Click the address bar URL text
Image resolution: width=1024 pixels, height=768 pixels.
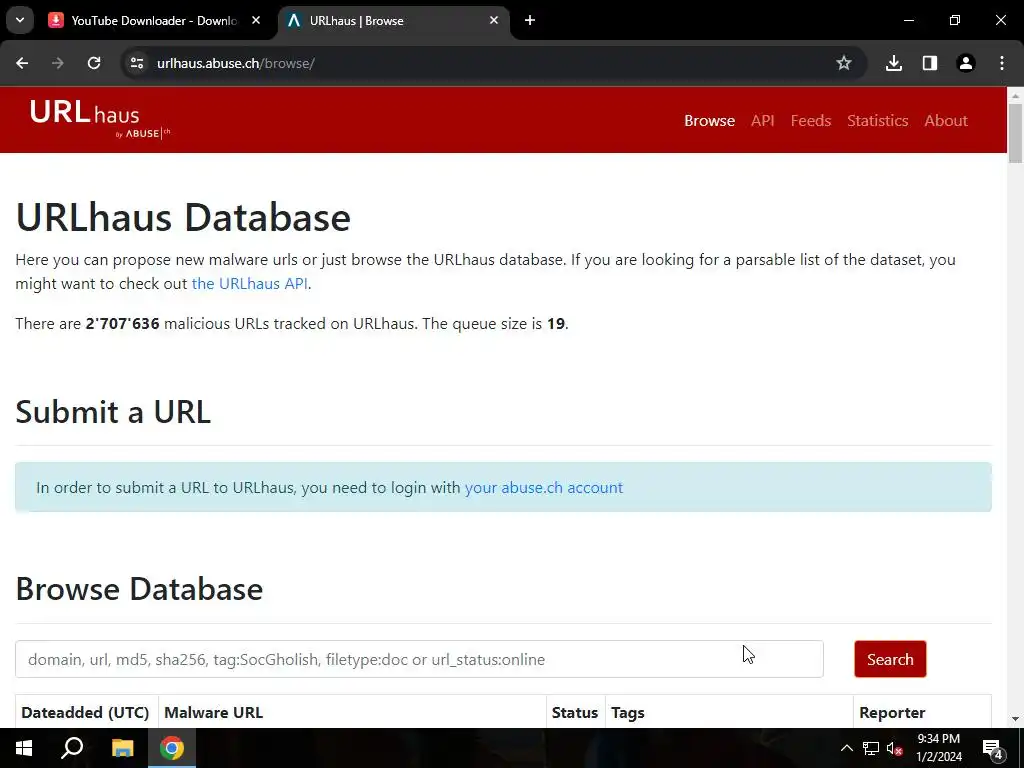pyautogui.click(x=236, y=63)
